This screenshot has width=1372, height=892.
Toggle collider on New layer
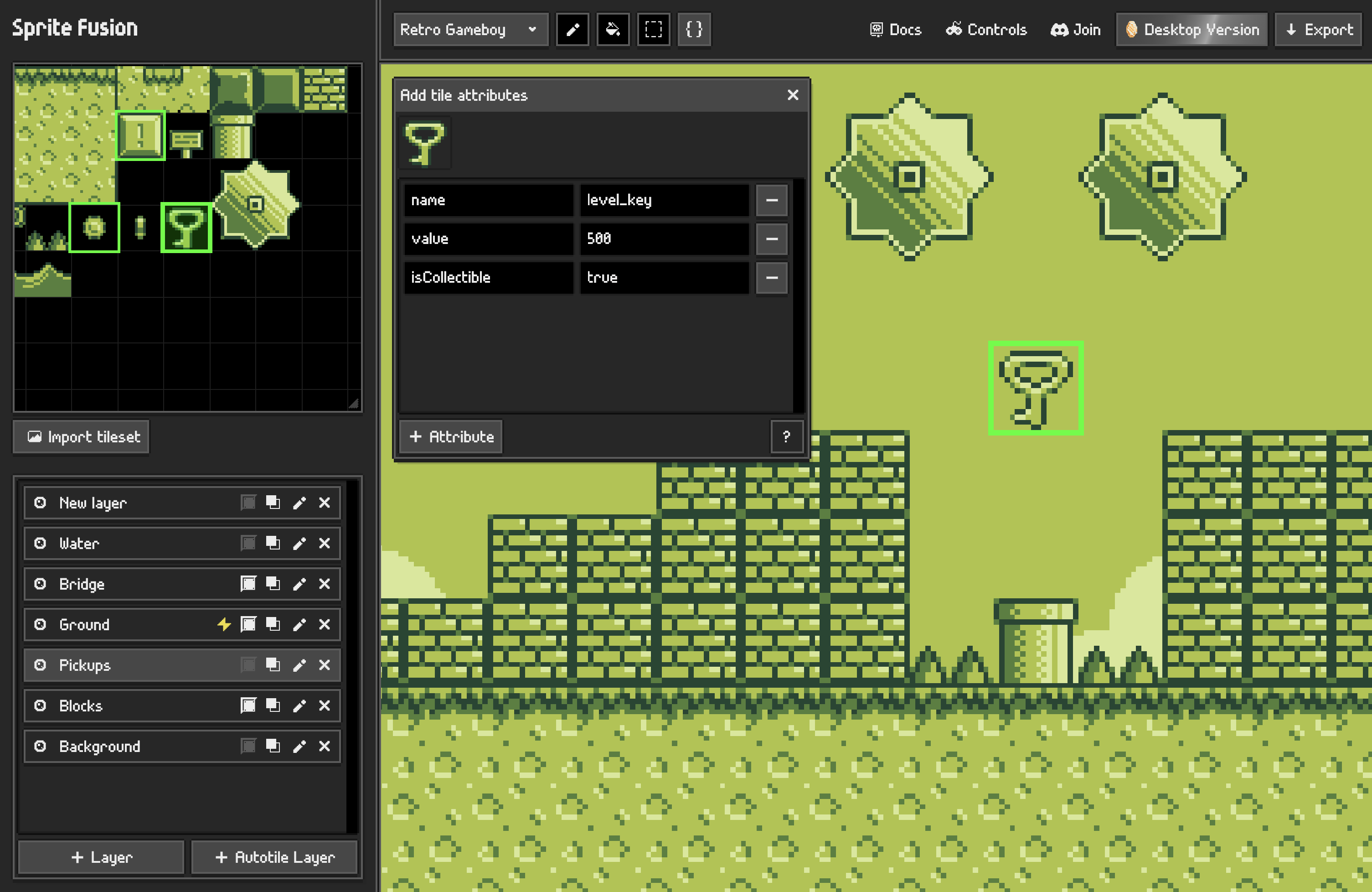(248, 503)
